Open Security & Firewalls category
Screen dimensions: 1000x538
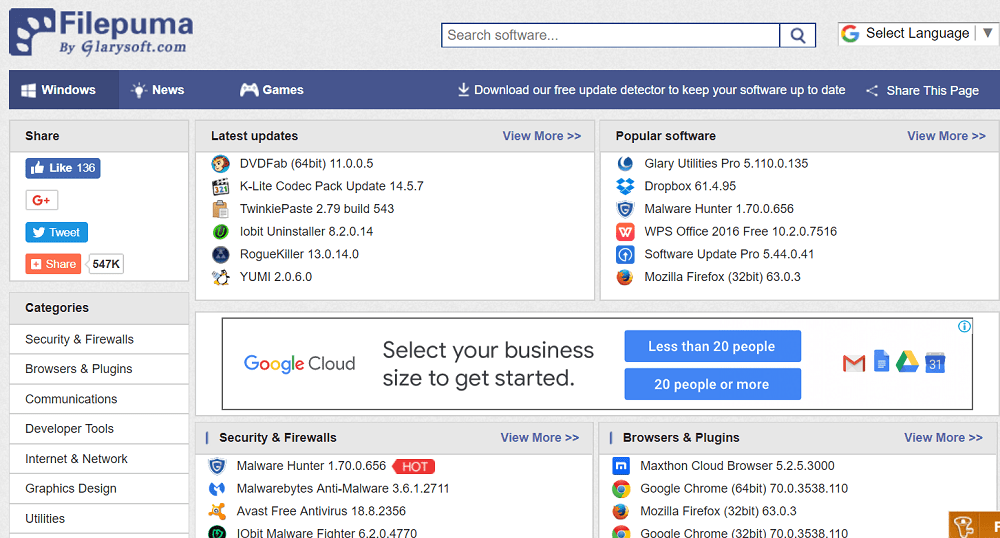tap(99, 340)
